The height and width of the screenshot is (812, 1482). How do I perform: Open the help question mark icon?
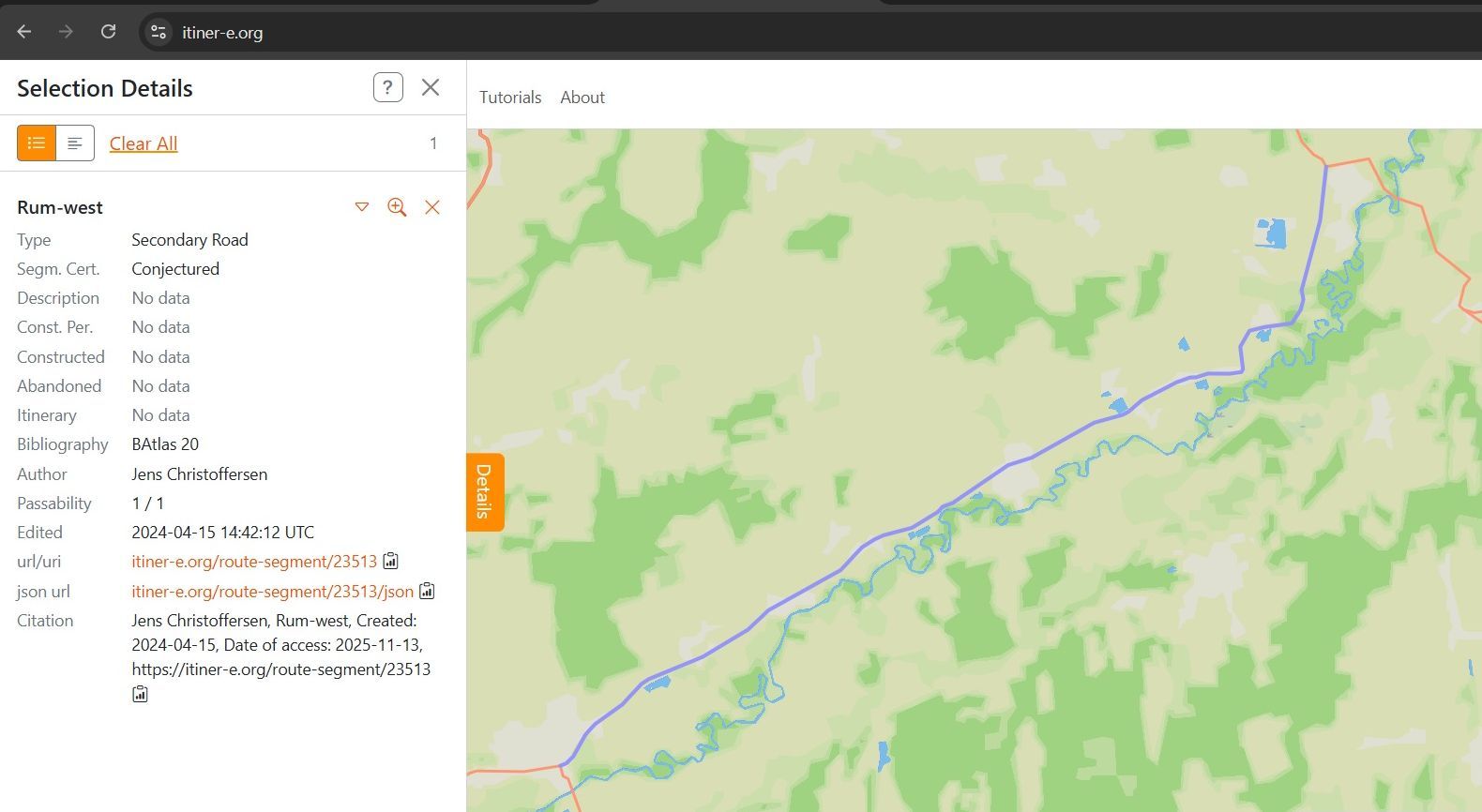[387, 87]
